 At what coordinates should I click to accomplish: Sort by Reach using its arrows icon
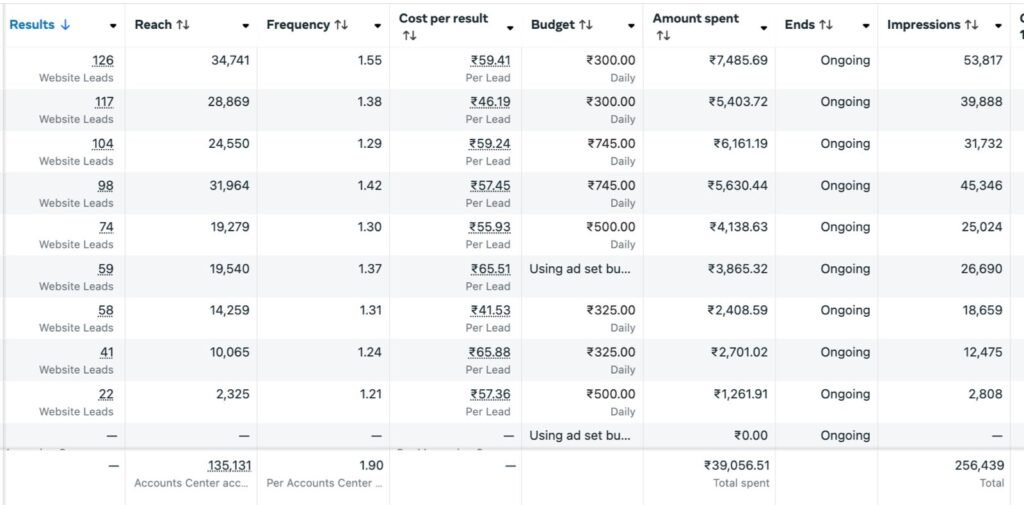pyautogui.click(x=183, y=25)
